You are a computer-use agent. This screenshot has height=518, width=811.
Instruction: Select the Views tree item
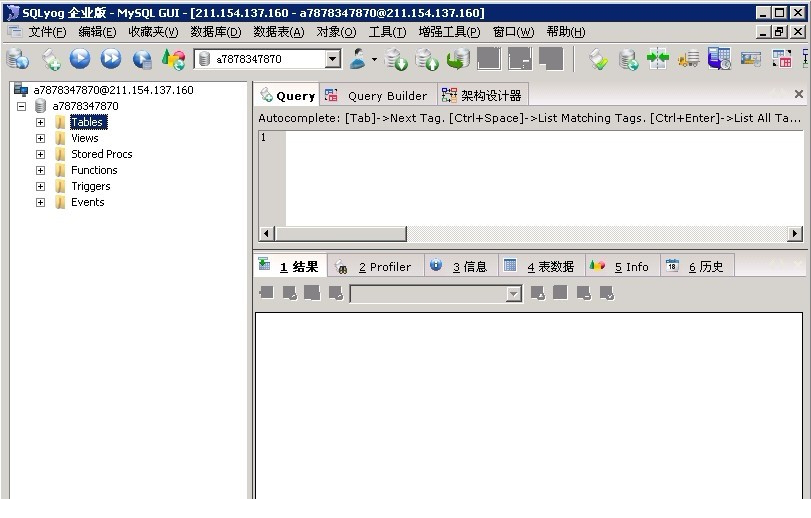[x=85, y=139]
